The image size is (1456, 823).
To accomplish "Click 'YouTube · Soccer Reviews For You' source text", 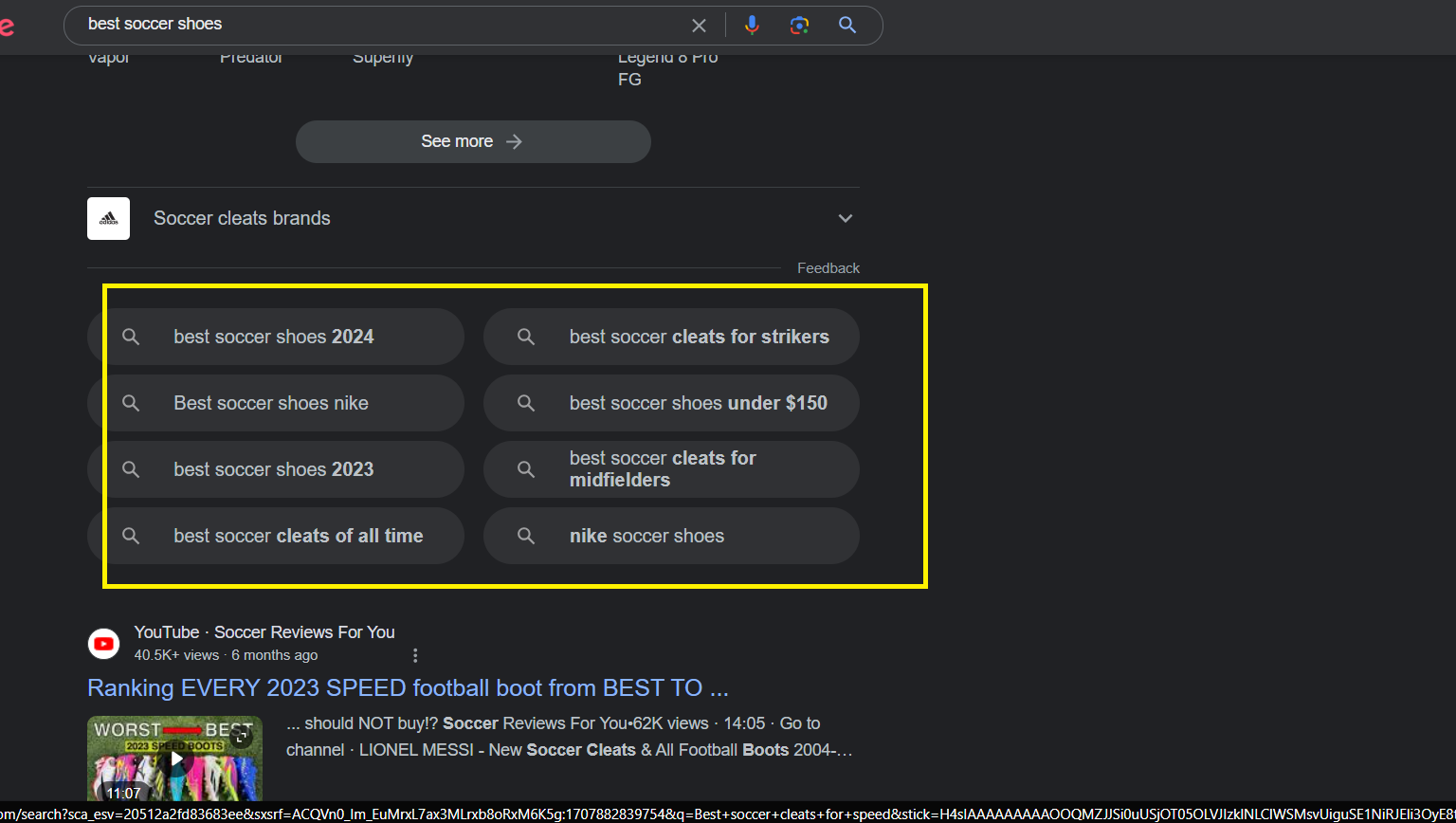I will 264,632.
